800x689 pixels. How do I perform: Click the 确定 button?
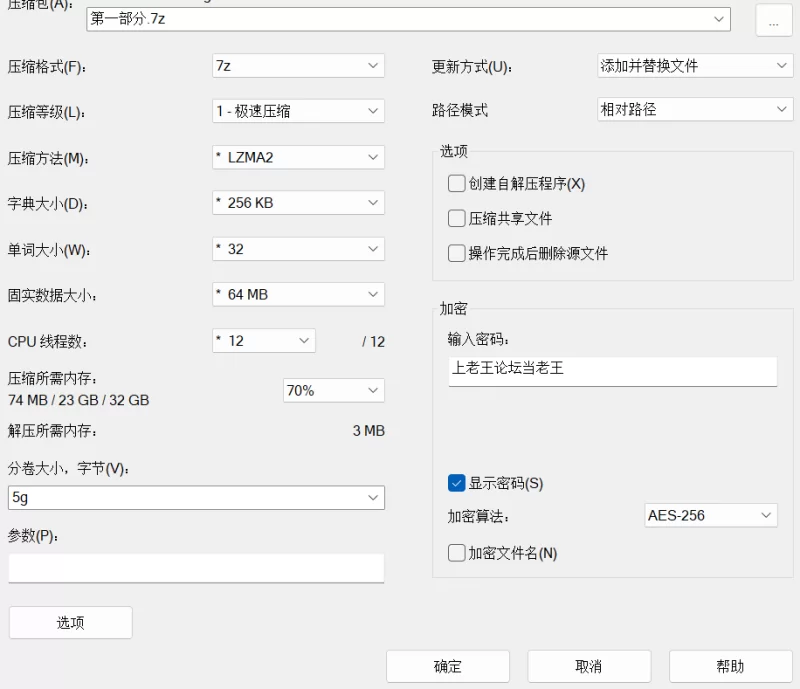pos(448,667)
